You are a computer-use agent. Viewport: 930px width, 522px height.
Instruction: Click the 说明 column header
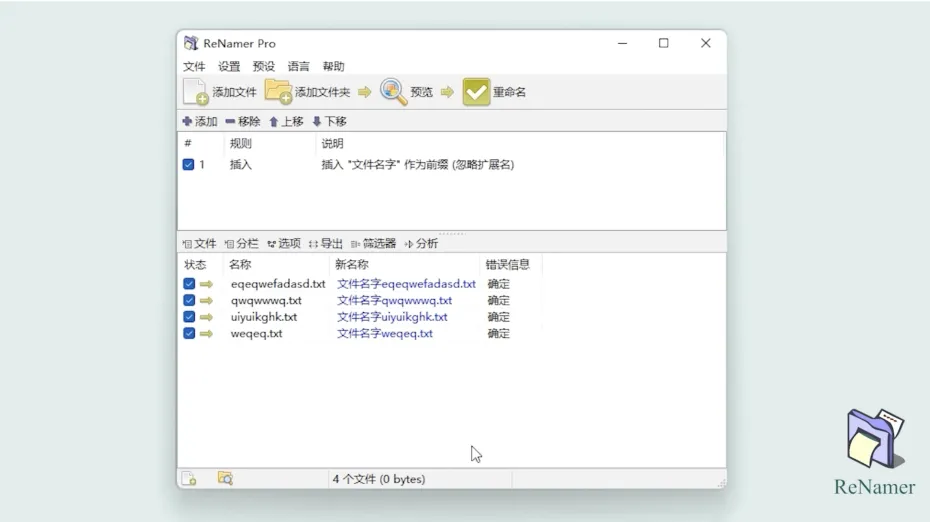(x=332, y=144)
